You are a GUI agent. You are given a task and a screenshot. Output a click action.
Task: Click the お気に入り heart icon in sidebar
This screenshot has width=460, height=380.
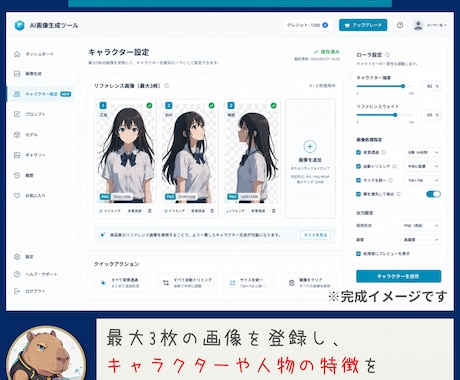(x=17, y=195)
